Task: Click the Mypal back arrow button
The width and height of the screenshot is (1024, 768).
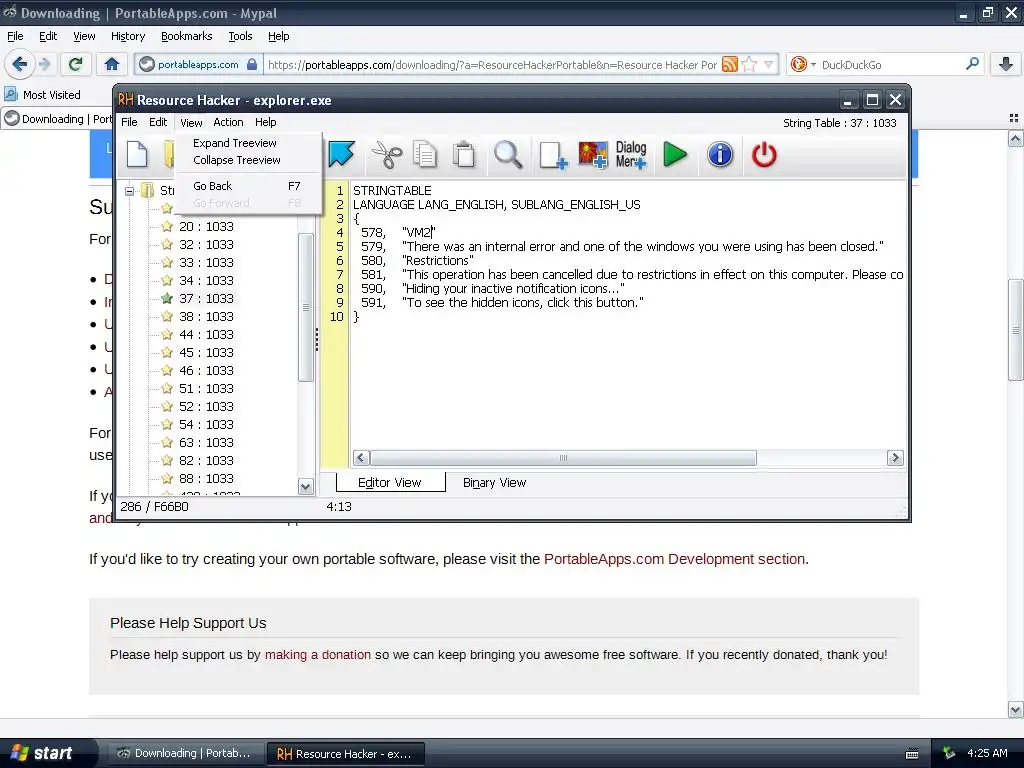Action: click(20, 64)
